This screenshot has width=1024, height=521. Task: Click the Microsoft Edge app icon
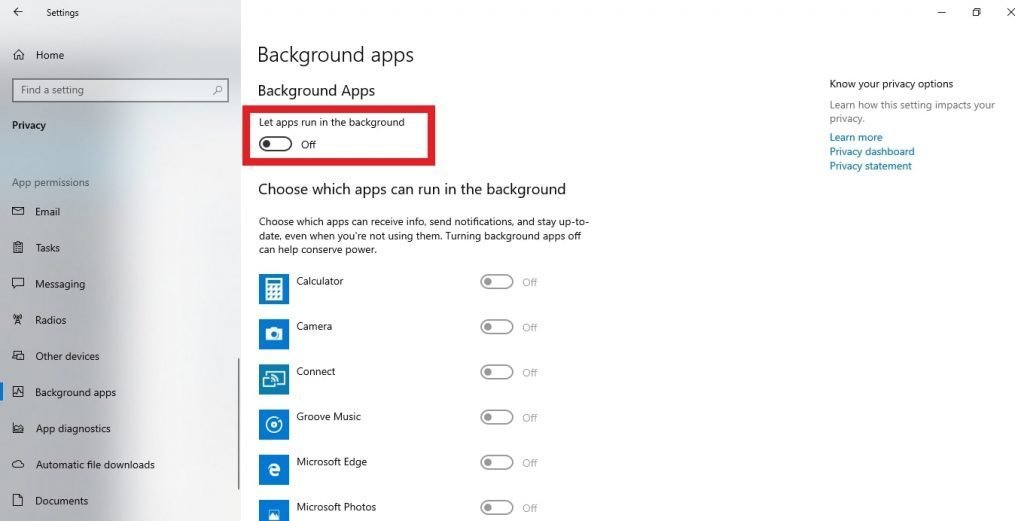coord(273,469)
